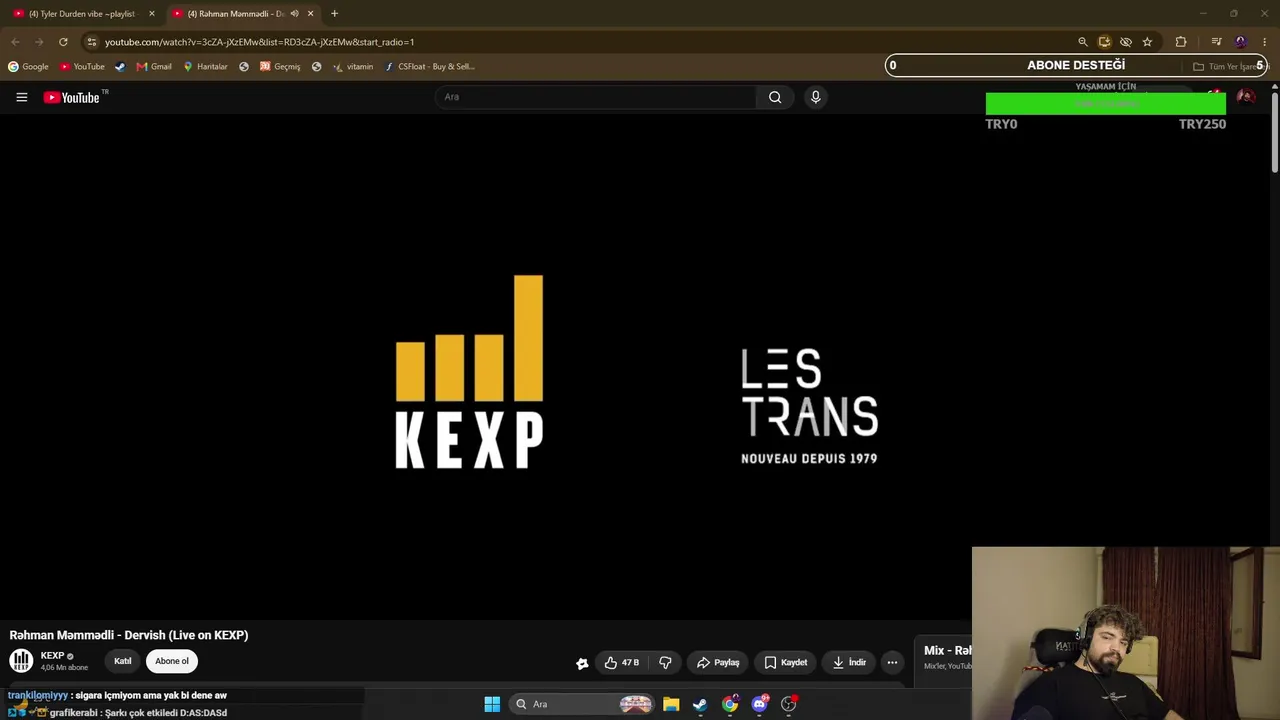Open Steam from the taskbar
The image size is (1280, 720).
[700, 704]
